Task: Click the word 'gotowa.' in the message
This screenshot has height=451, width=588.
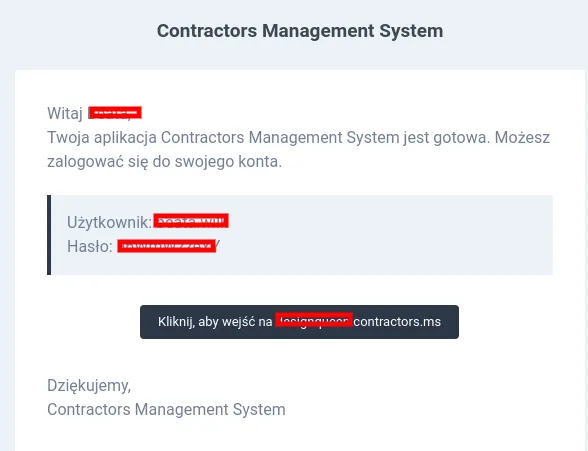Action: [x=462, y=138]
